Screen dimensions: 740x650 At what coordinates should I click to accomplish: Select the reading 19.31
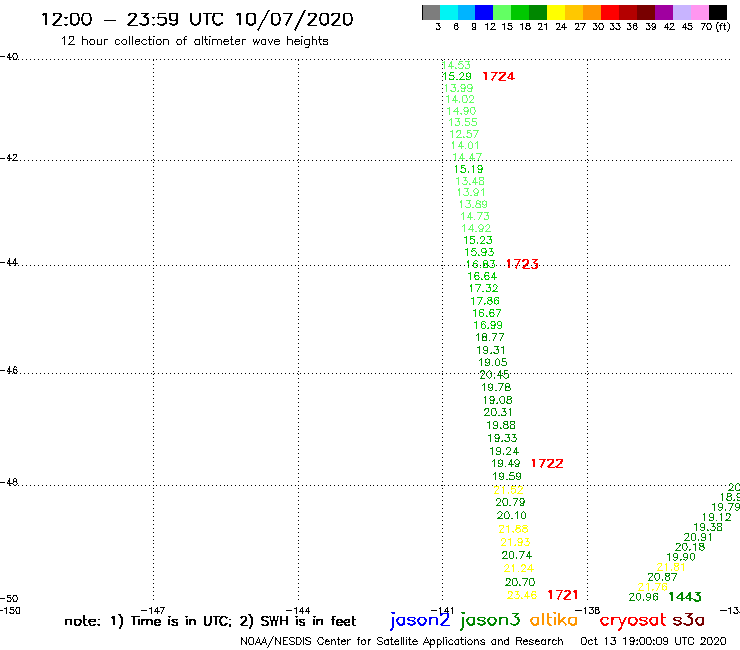491,350
